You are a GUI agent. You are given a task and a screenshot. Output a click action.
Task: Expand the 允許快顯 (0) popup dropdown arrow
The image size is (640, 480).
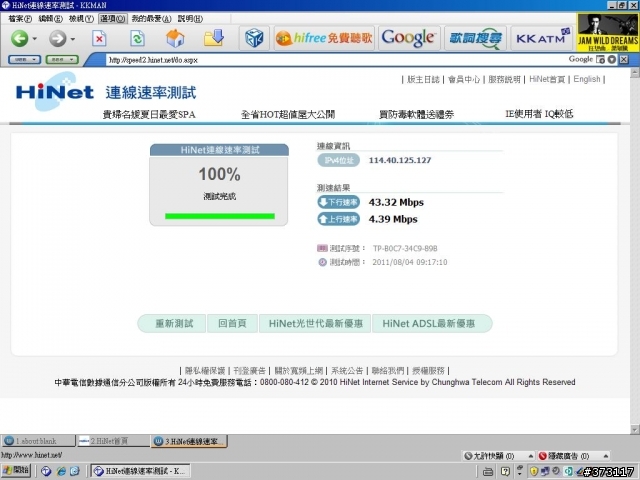[531, 456]
